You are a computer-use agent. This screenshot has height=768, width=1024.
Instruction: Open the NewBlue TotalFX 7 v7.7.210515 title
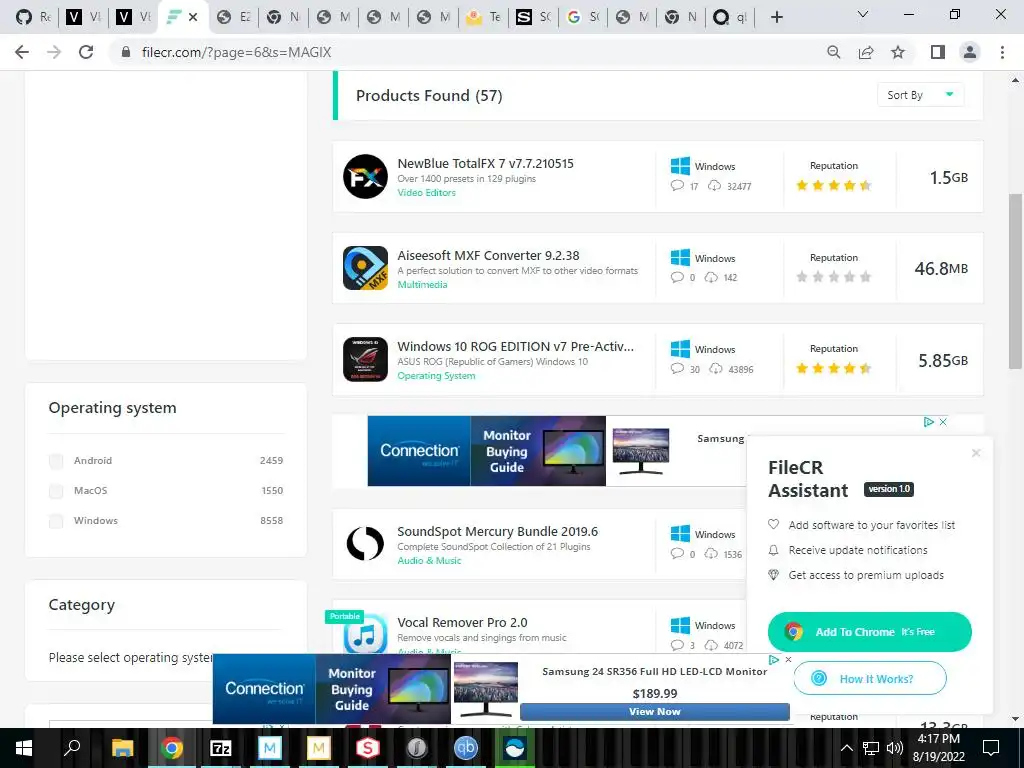coord(485,163)
